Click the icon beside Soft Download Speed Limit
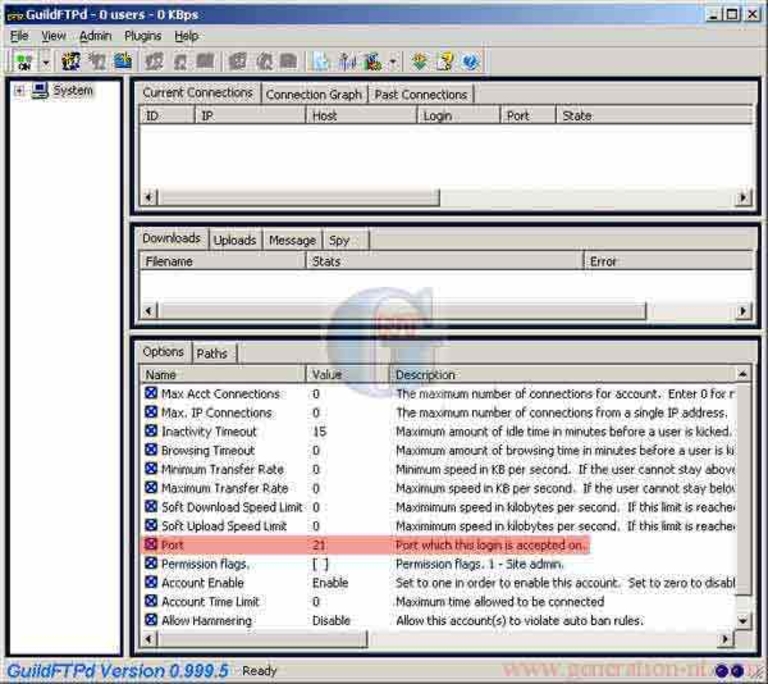Image resolution: width=768 pixels, height=684 pixels. (151, 506)
